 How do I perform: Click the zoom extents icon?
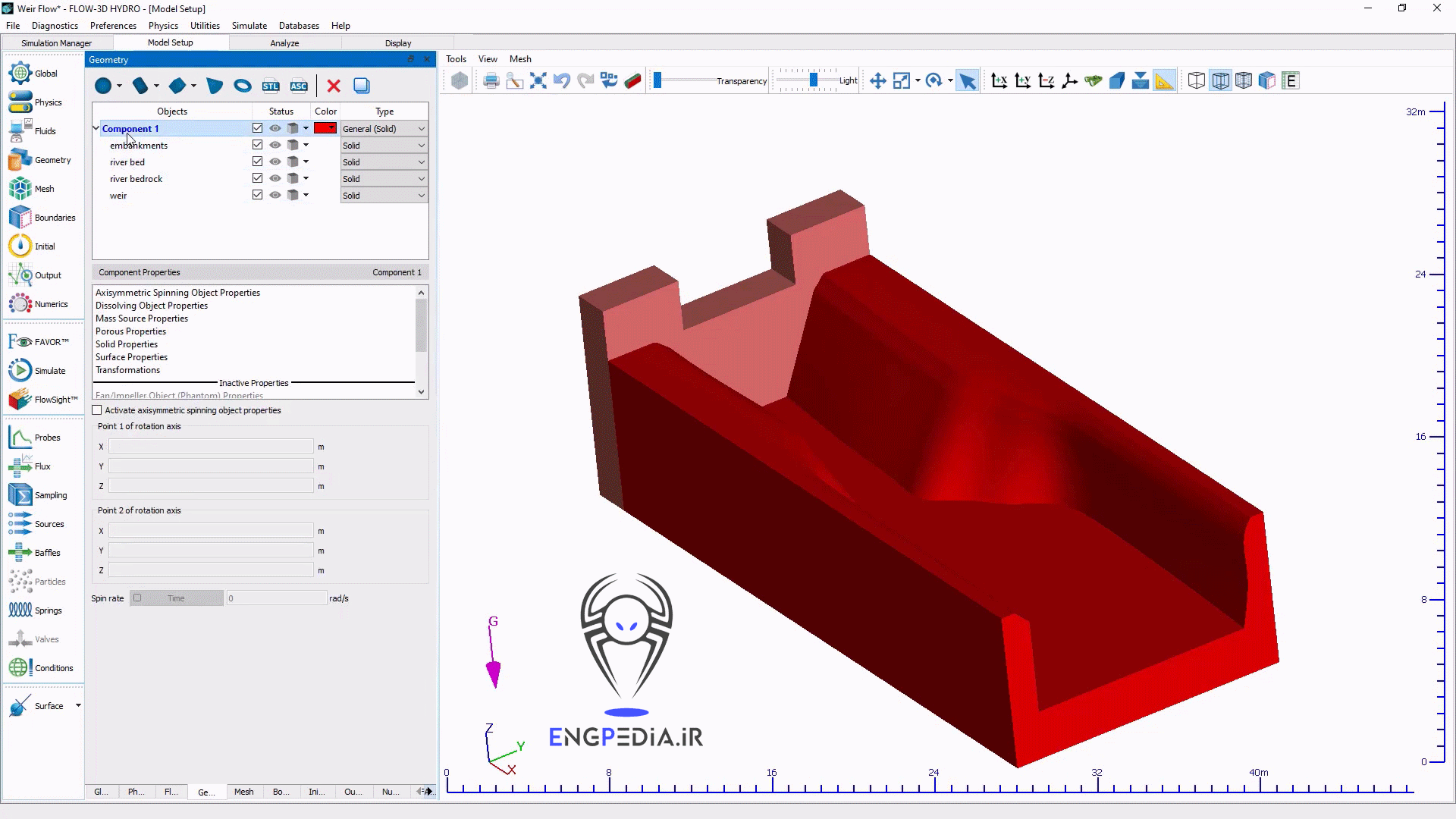click(538, 81)
